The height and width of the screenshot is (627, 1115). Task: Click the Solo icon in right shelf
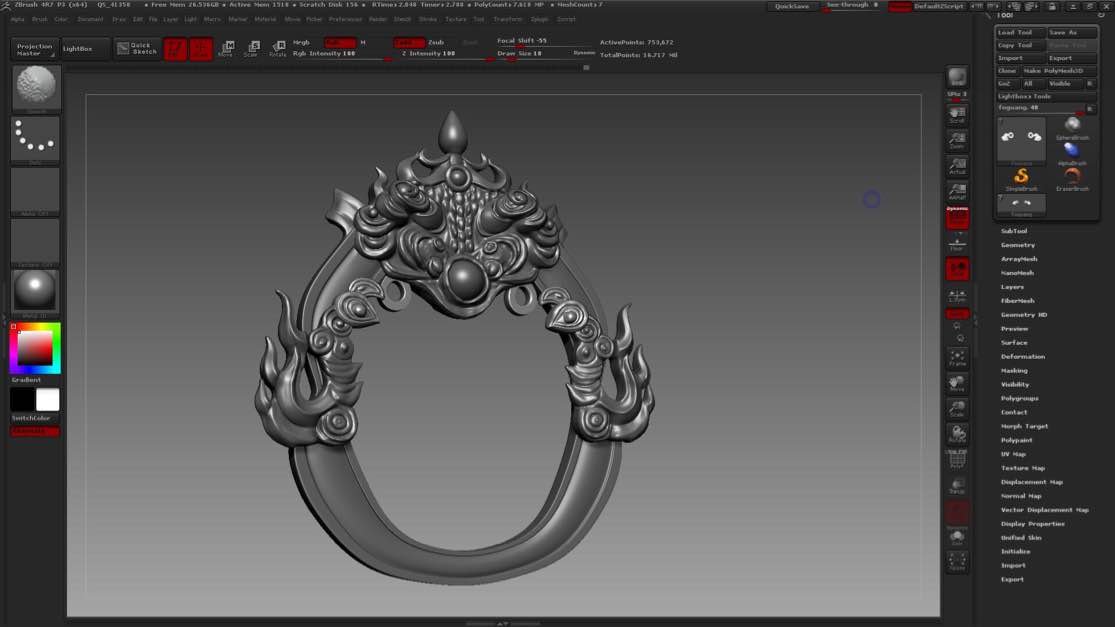tap(957, 537)
